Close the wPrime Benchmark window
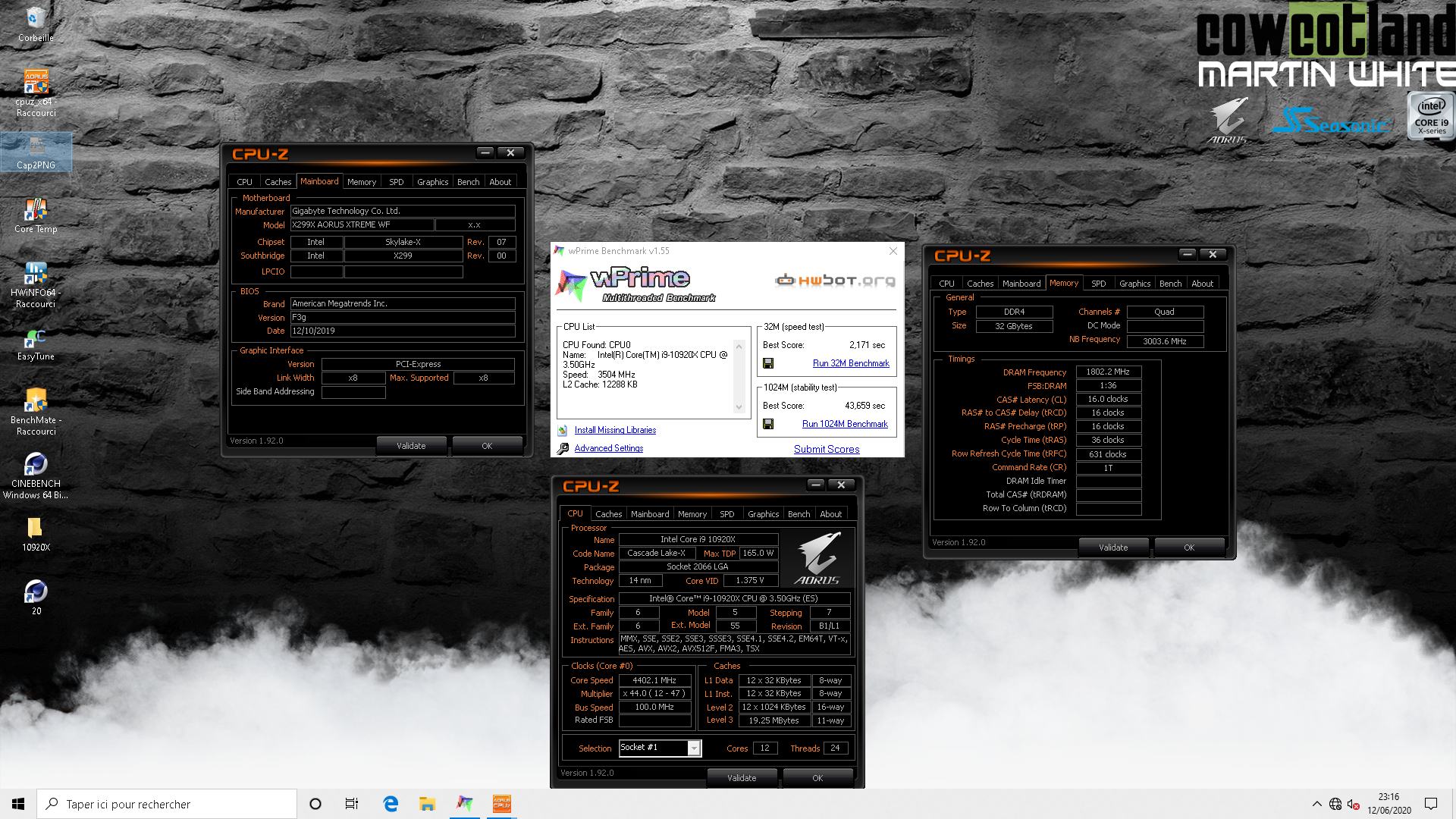The image size is (1456, 819). point(893,251)
